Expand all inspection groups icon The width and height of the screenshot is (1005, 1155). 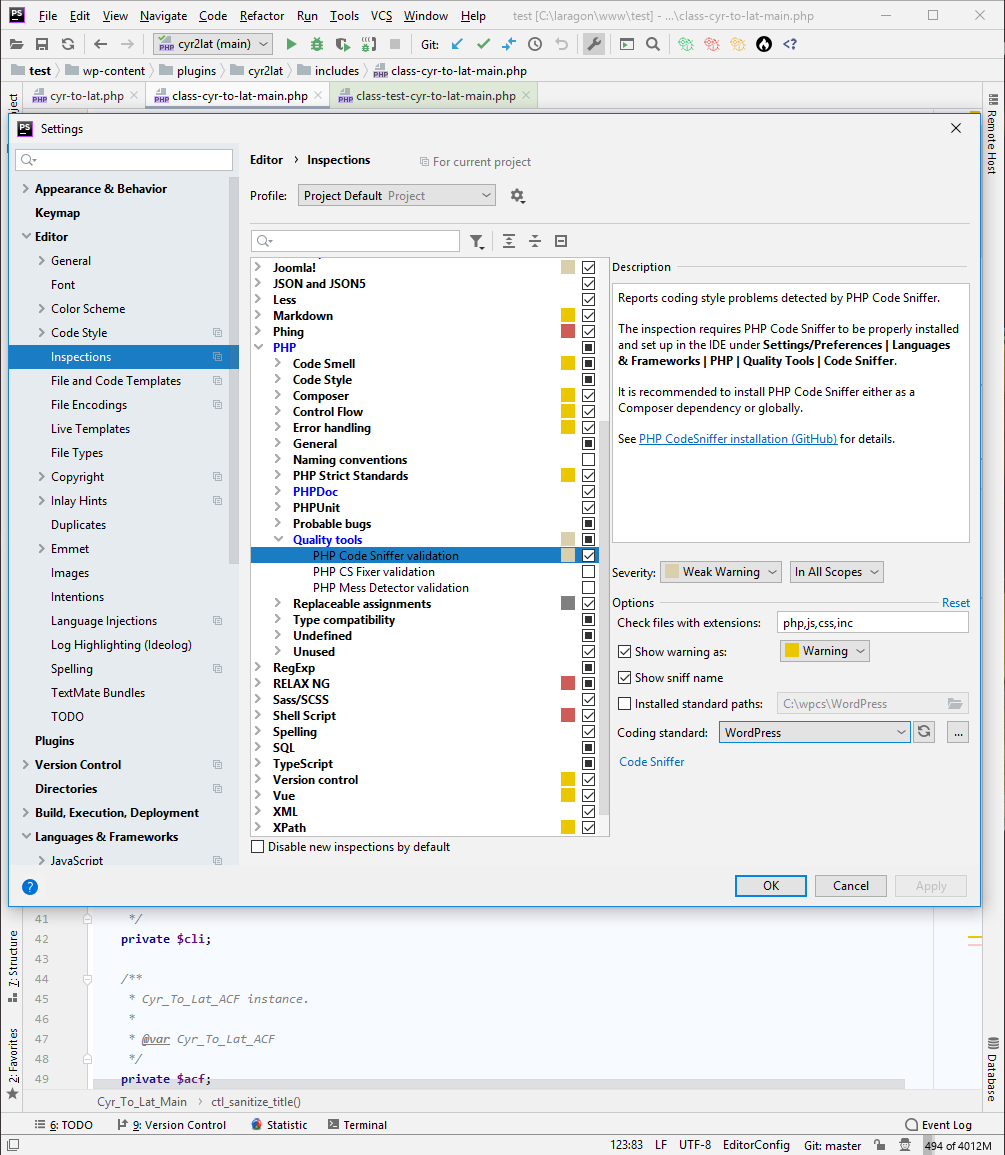click(508, 242)
